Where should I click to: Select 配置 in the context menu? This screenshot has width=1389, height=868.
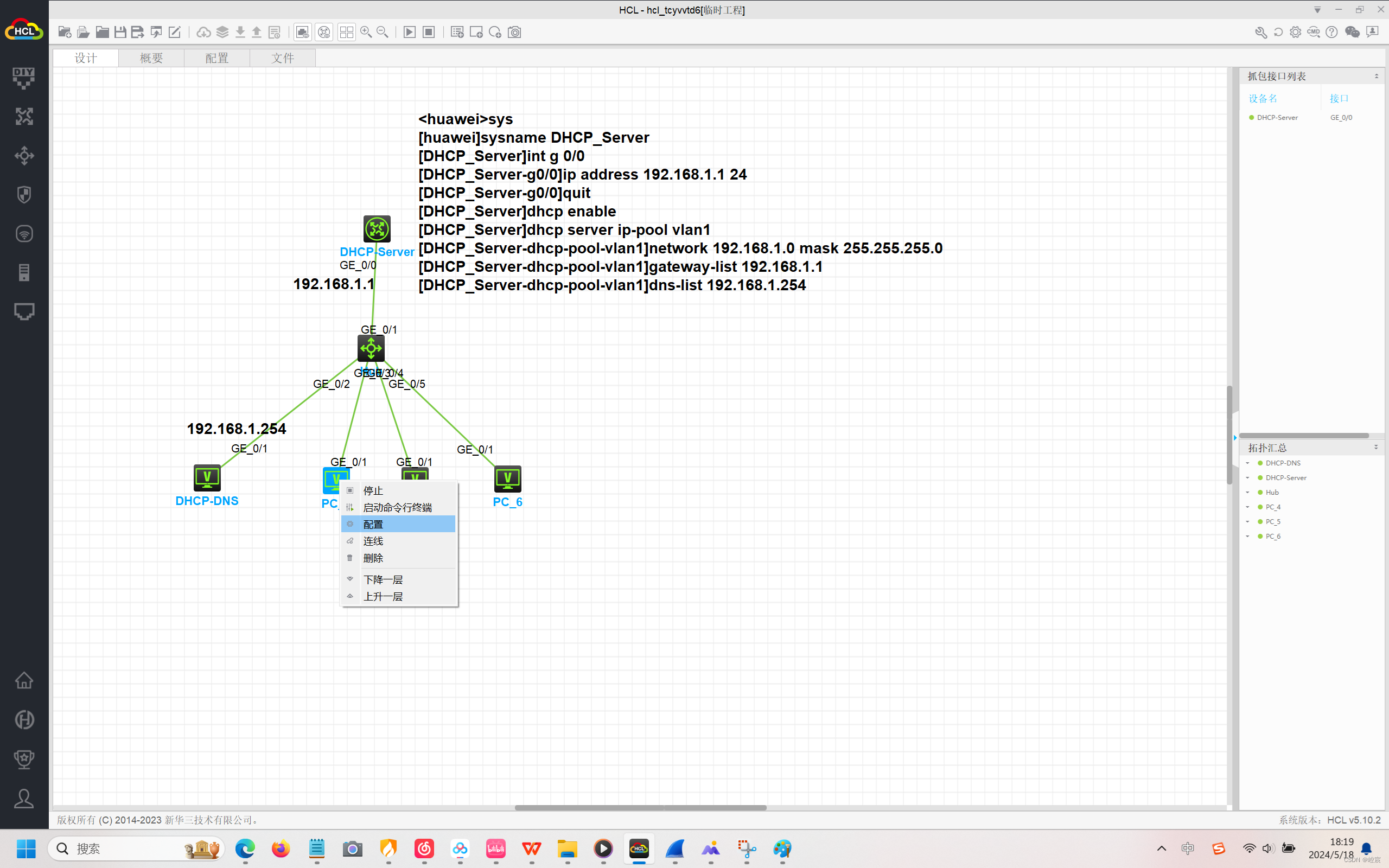coord(373,524)
